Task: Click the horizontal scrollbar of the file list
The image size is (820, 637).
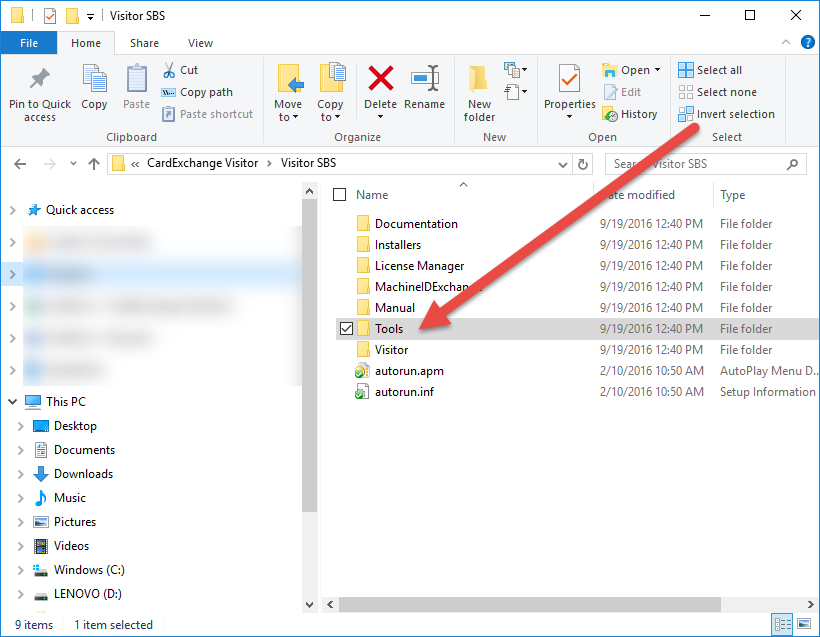Action: point(529,605)
